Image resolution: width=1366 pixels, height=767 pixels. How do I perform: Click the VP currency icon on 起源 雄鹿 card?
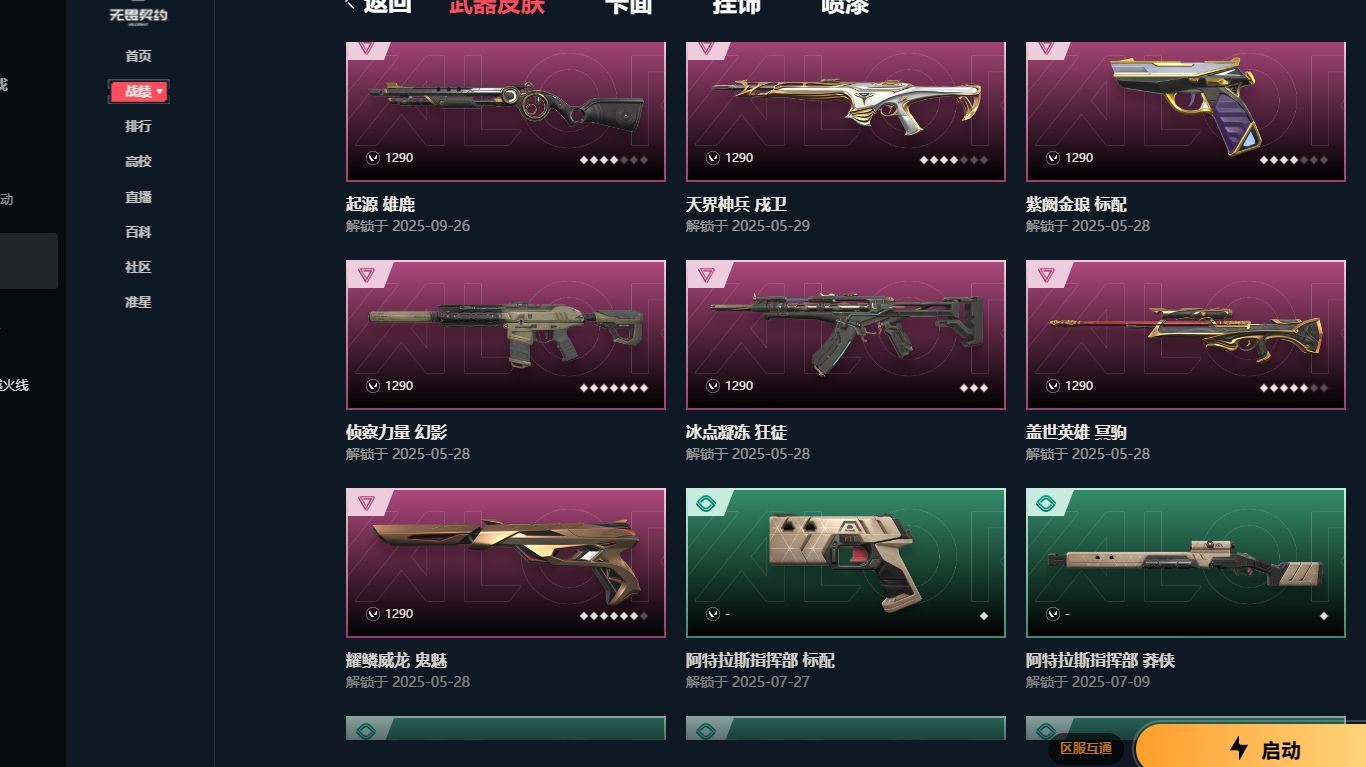coord(373,158)
